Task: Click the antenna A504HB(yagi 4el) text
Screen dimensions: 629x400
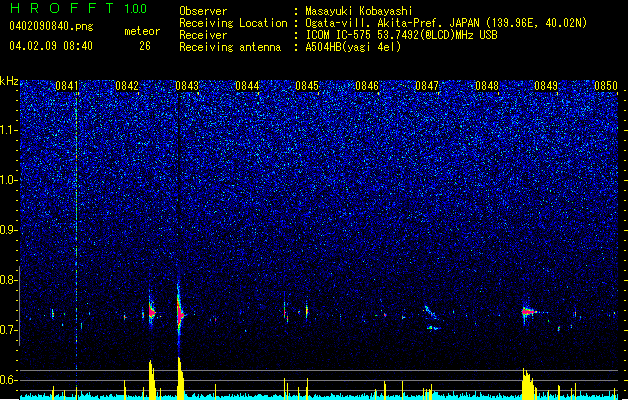Action: 353,47
